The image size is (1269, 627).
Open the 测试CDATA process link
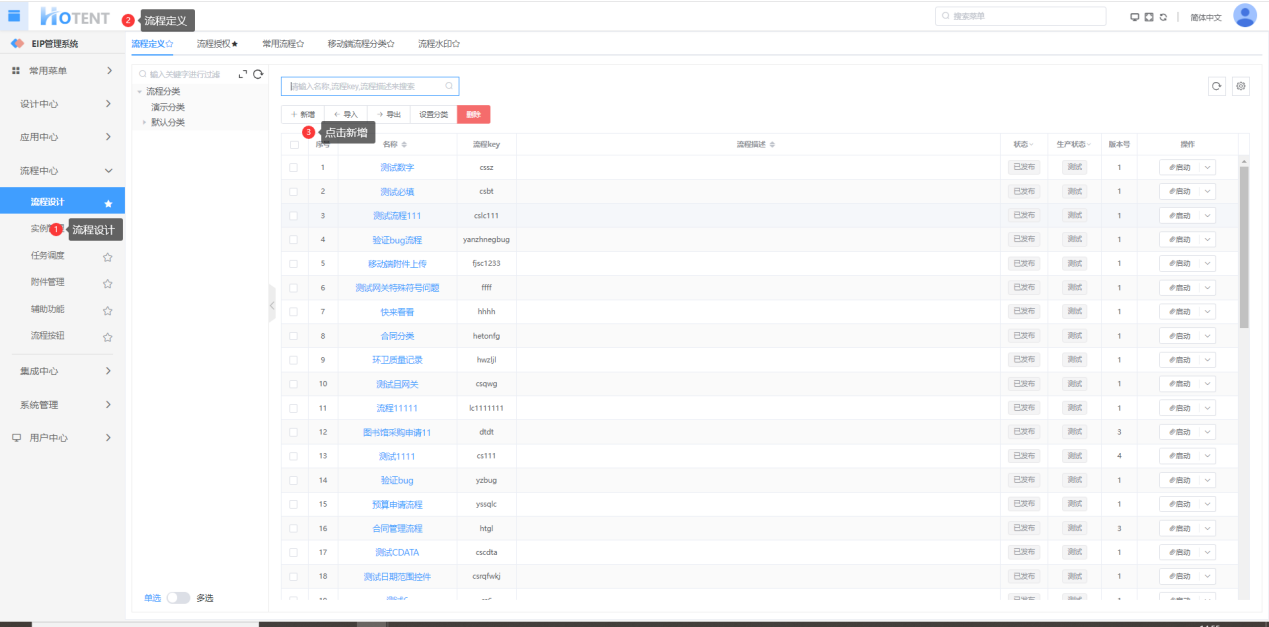pyautogui.click(x=397, y=552)
